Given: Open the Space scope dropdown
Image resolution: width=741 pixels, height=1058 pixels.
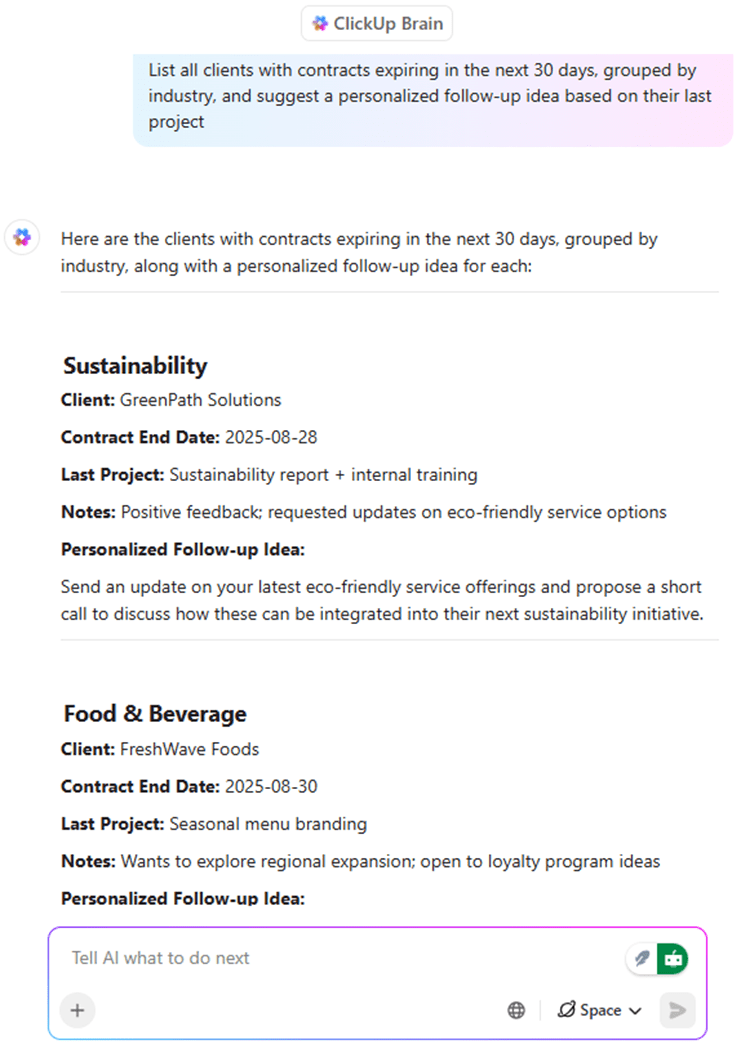Looking at the screenshot, I should pyautogui.click(x=600, y=1010).
